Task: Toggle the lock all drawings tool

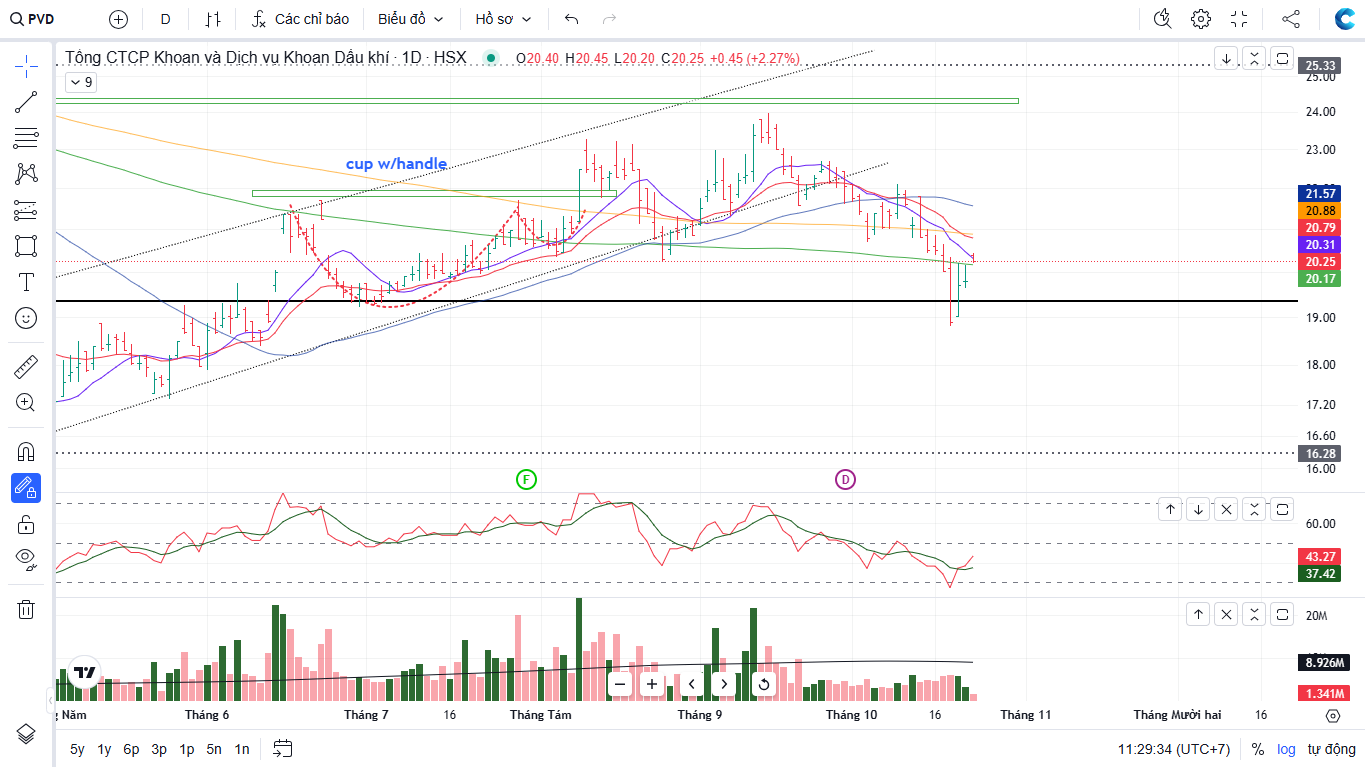Action: [26, 524]
